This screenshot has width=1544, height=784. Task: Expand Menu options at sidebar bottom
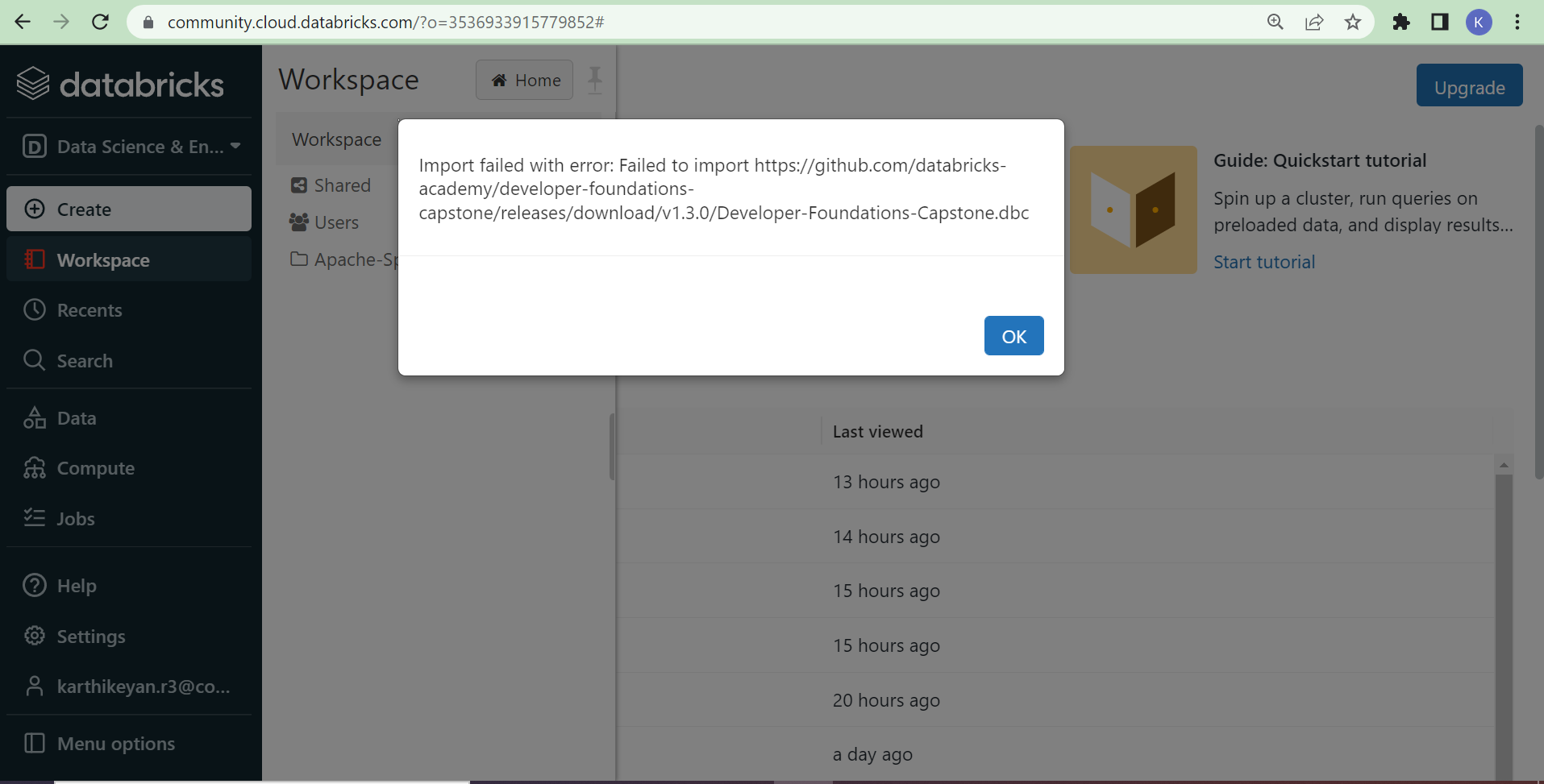click(115, 744)
